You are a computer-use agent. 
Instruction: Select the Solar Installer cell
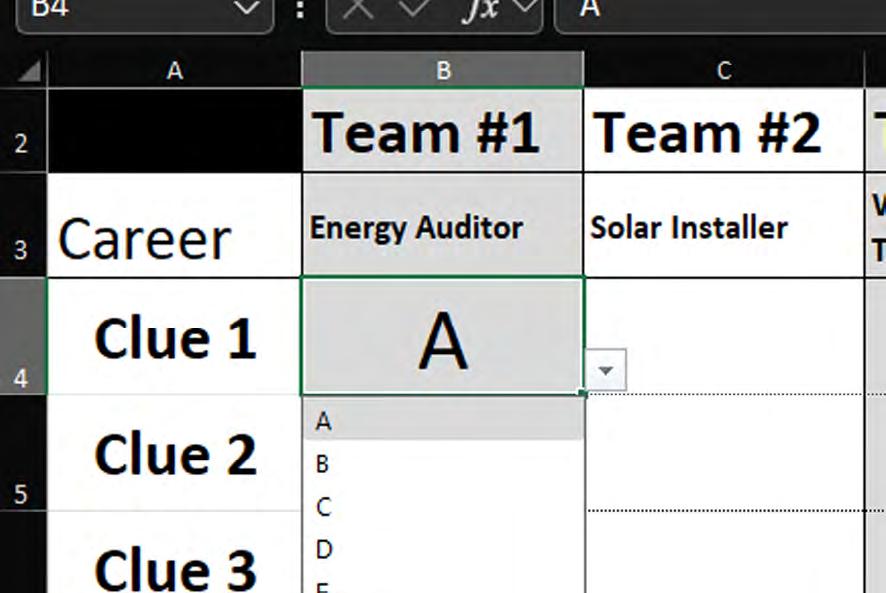[723, 226]
